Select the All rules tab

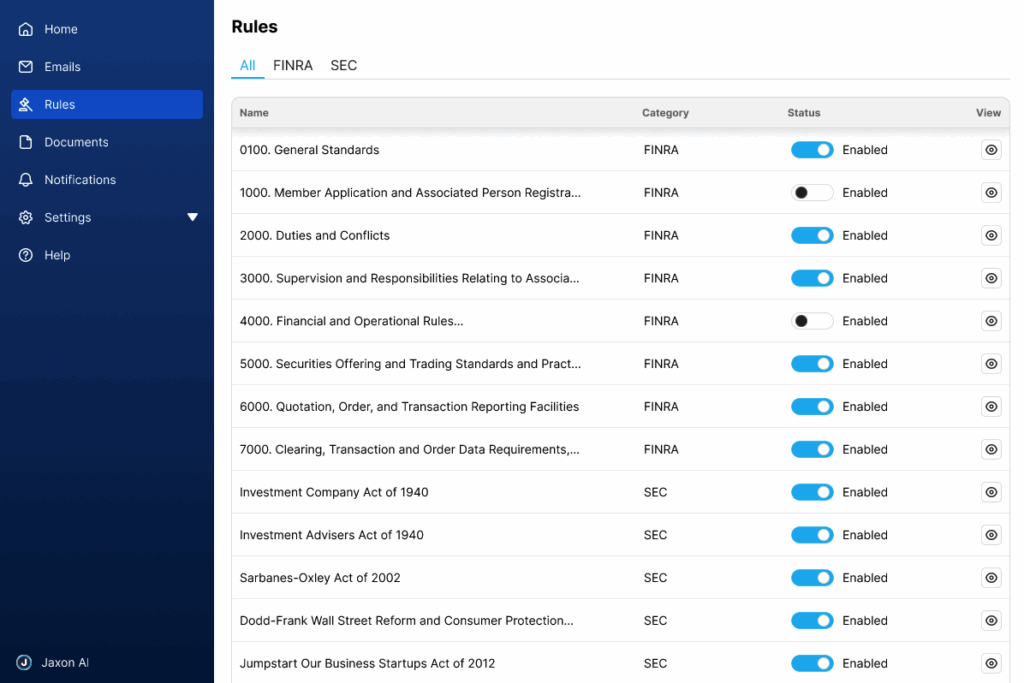pos(248,65)
